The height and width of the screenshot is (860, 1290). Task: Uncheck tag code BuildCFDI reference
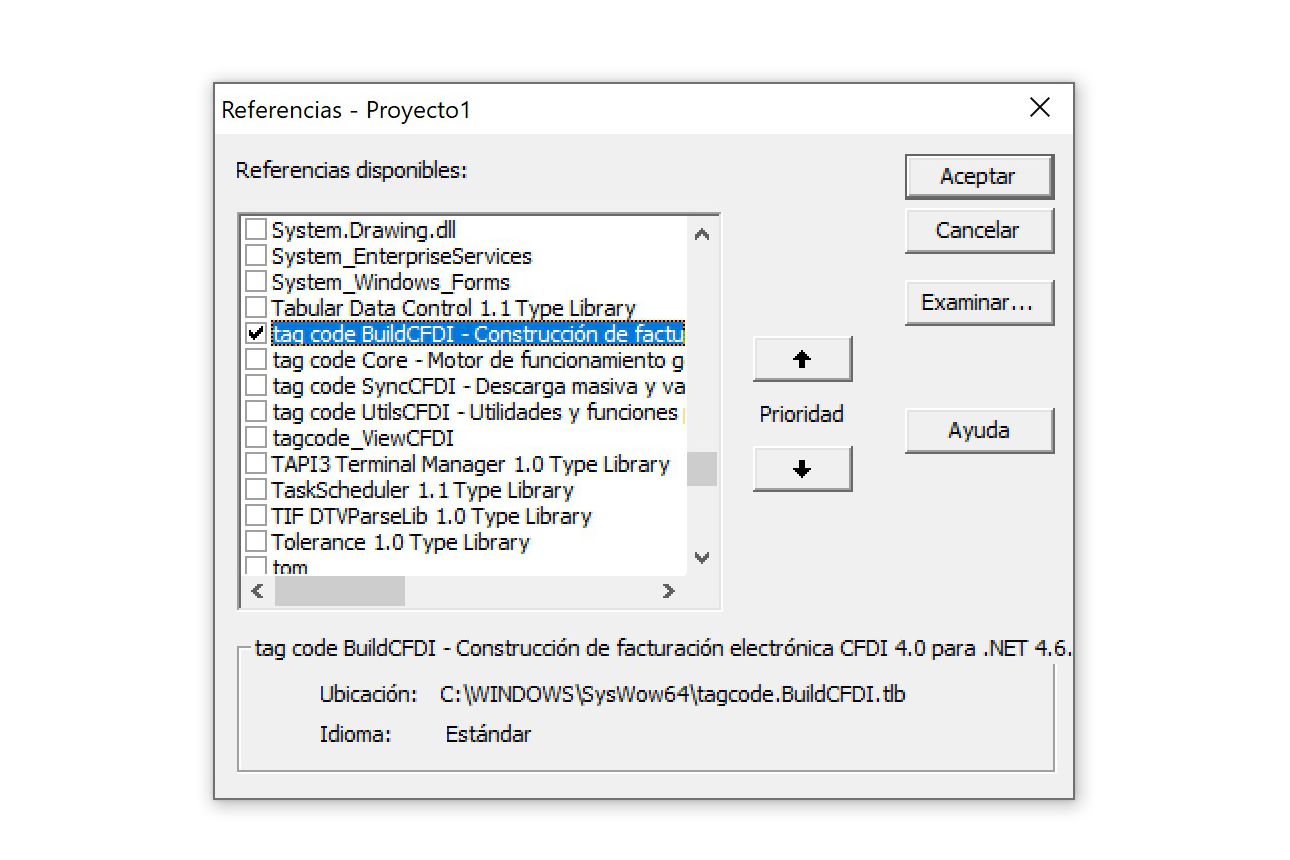[x=256, y=334]
